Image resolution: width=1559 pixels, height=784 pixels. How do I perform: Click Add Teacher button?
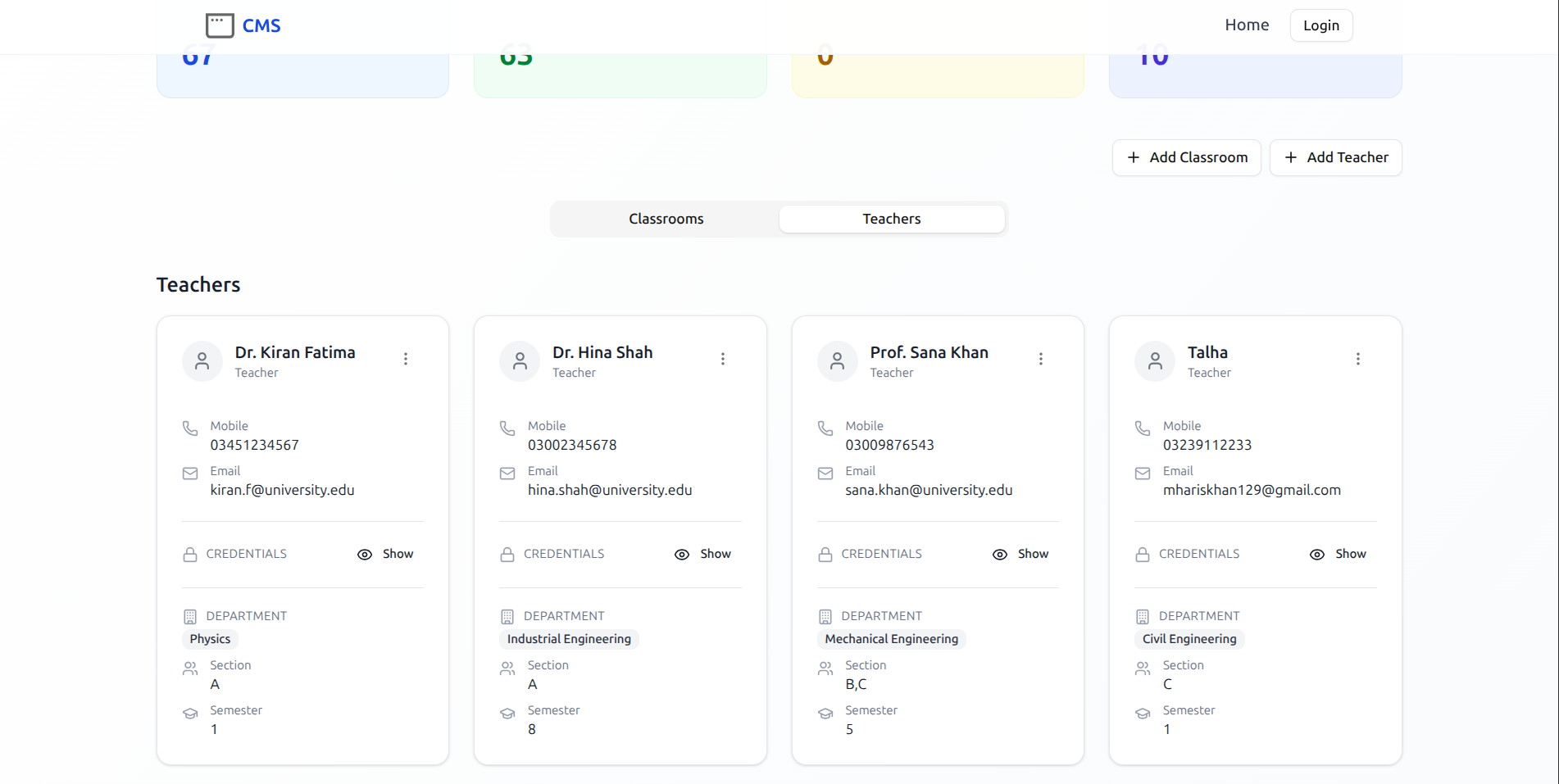[1335, 157]
